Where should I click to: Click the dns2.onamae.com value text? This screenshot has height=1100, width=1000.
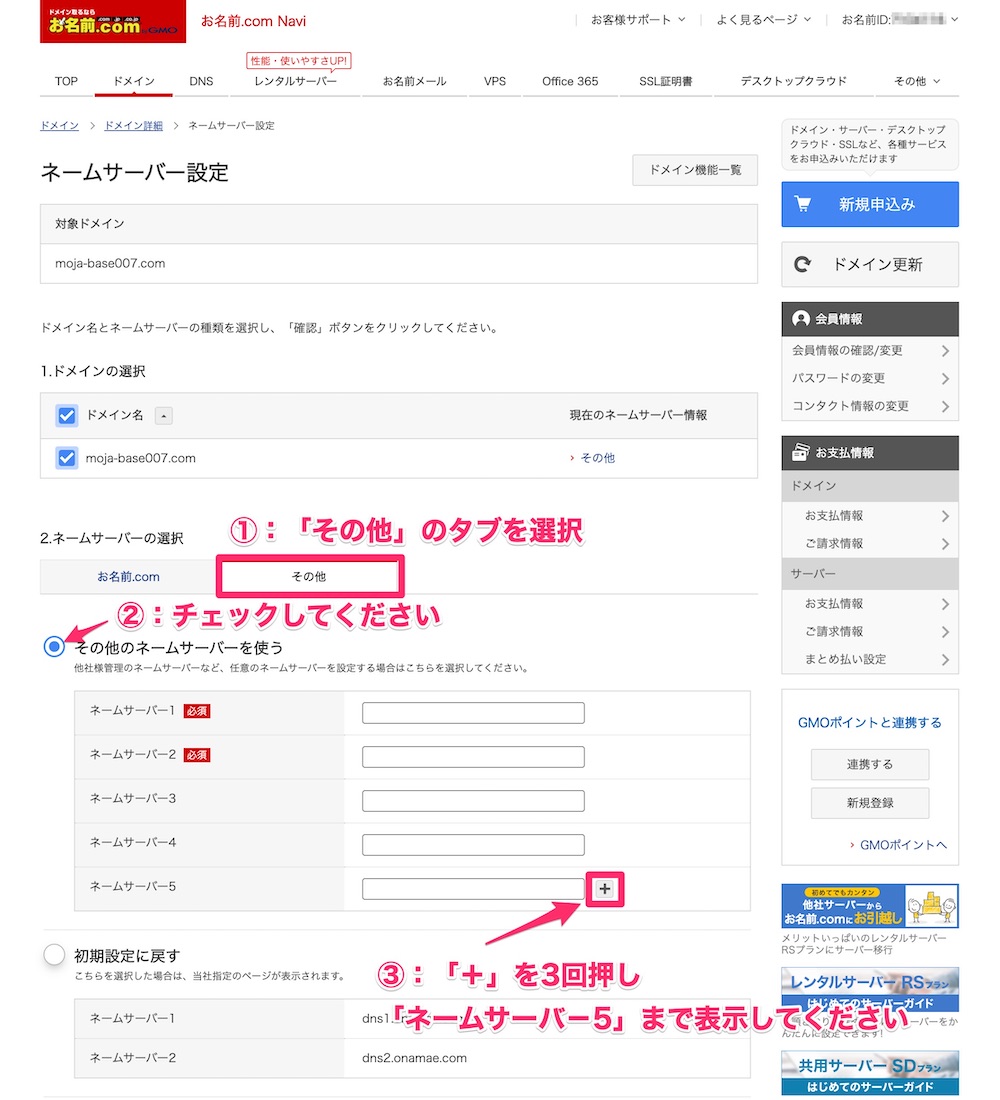[x=414, y=1058]
